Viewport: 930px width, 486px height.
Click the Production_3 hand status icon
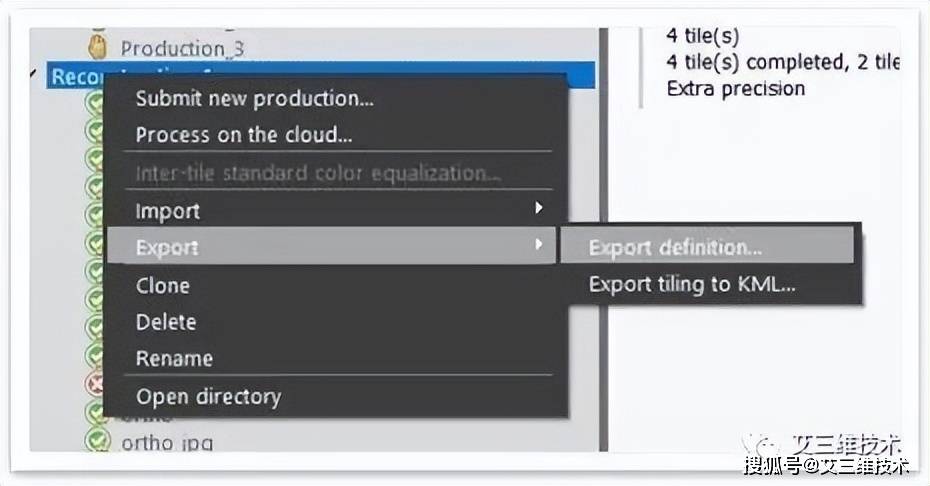pos(97,47)
